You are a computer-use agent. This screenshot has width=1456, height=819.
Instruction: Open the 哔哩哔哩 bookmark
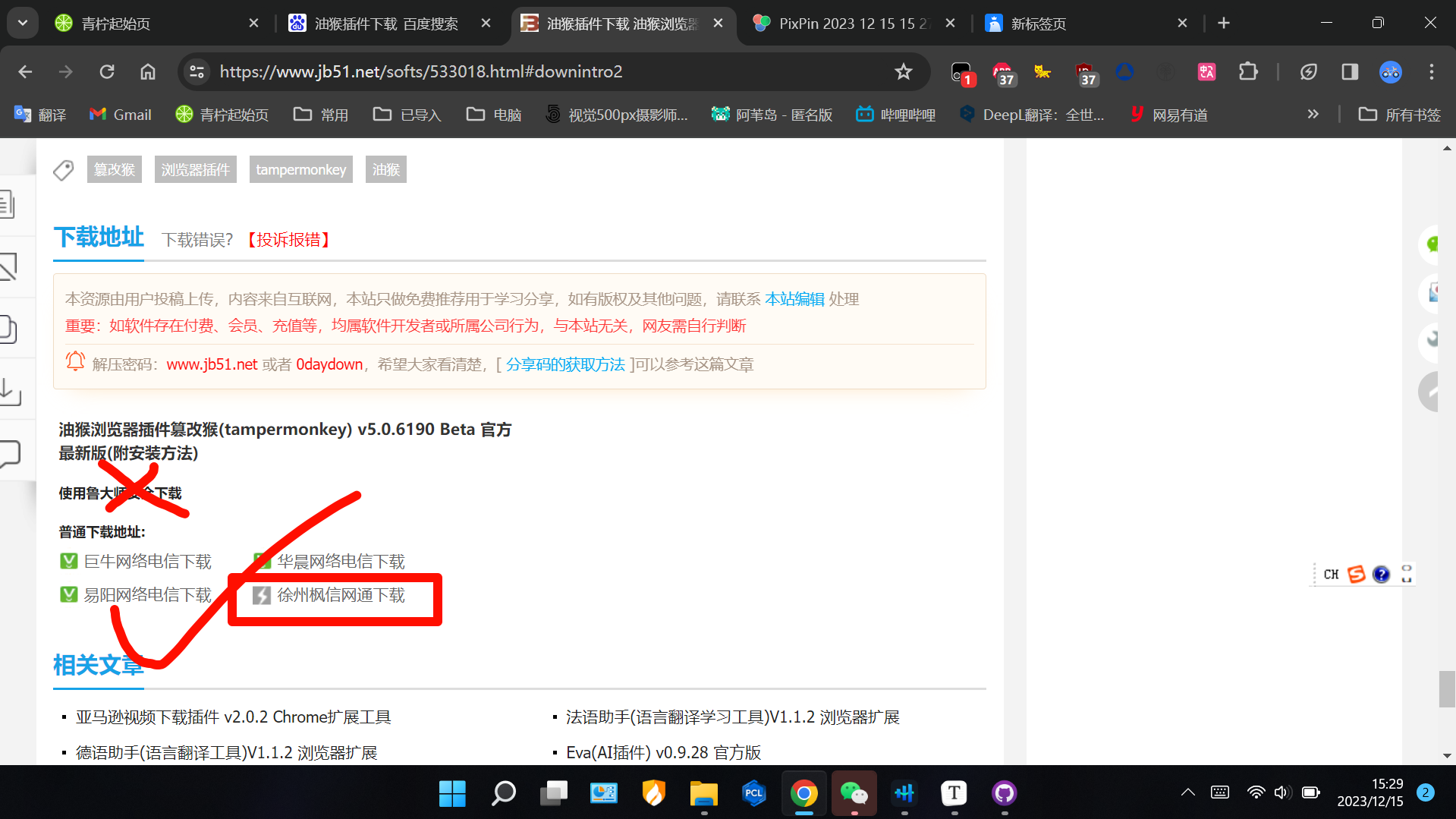pyautogui.click(x=896, y=115)
